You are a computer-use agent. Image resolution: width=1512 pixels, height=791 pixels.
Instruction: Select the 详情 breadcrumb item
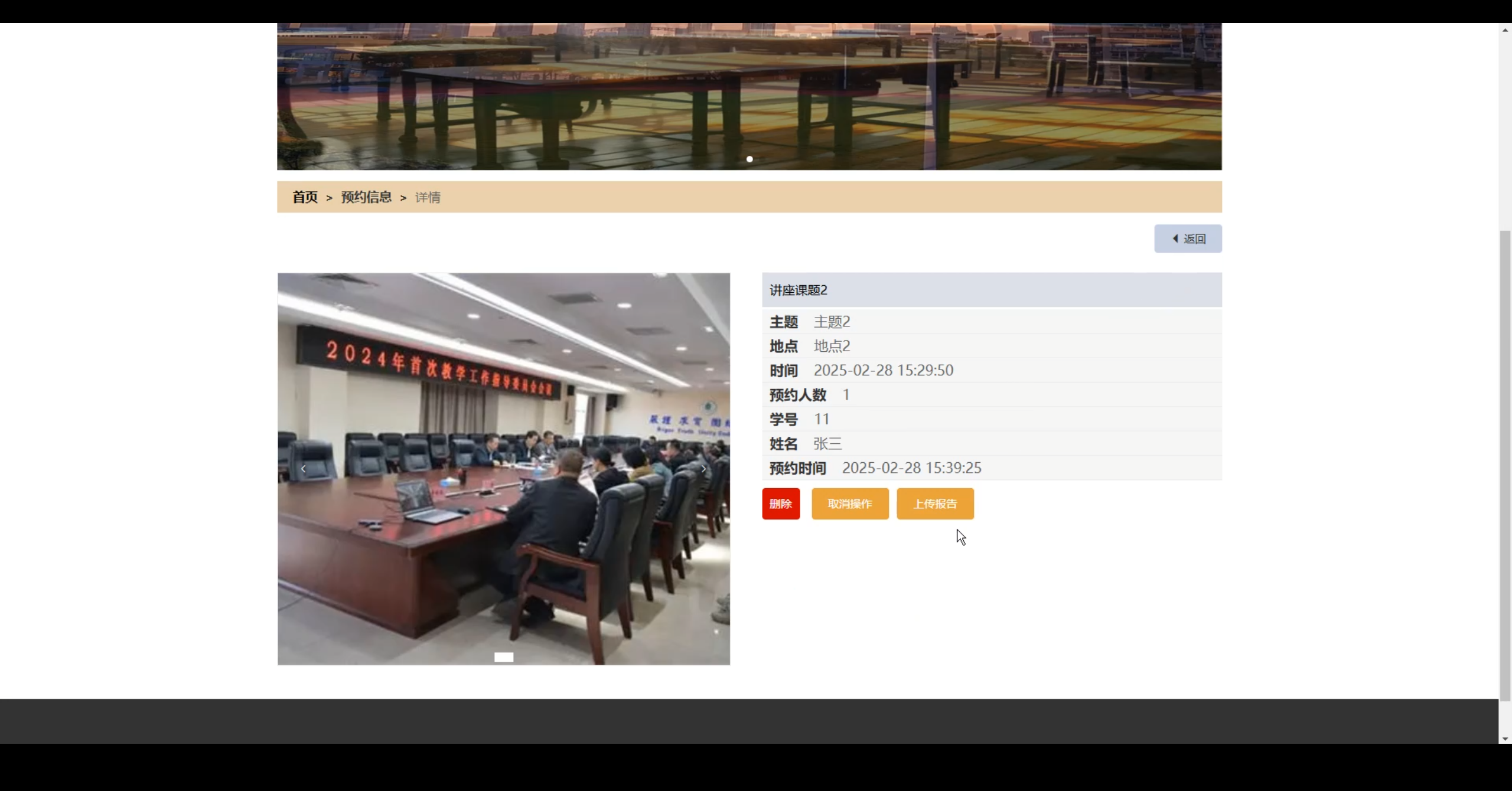click(428, 197)
